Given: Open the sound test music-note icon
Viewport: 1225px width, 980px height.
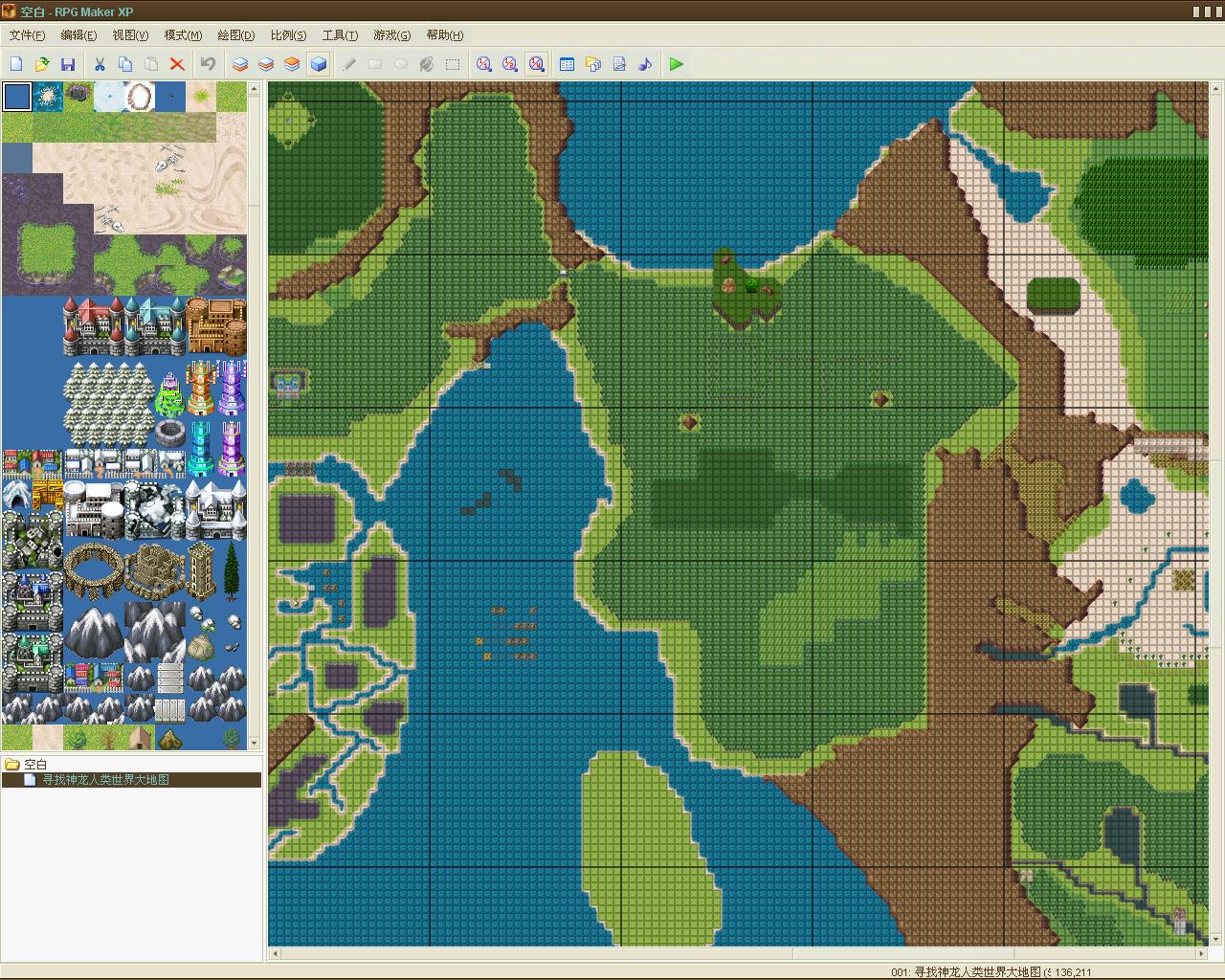Looking at the screenshot, I should (x=645, y=64).
